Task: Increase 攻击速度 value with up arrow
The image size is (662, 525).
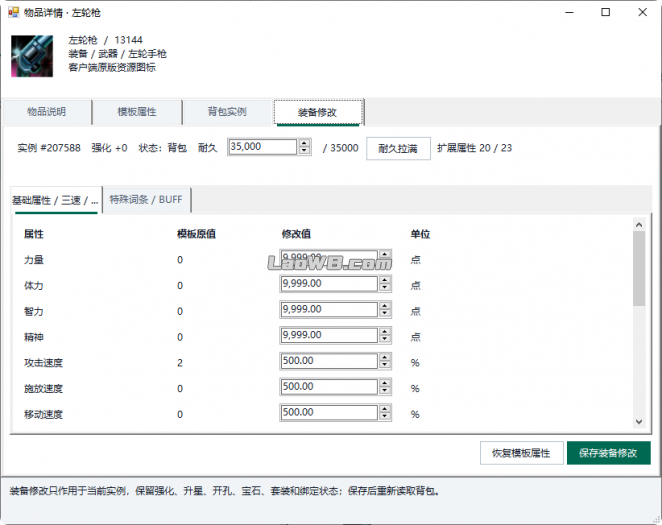Action: coord(385,357)
